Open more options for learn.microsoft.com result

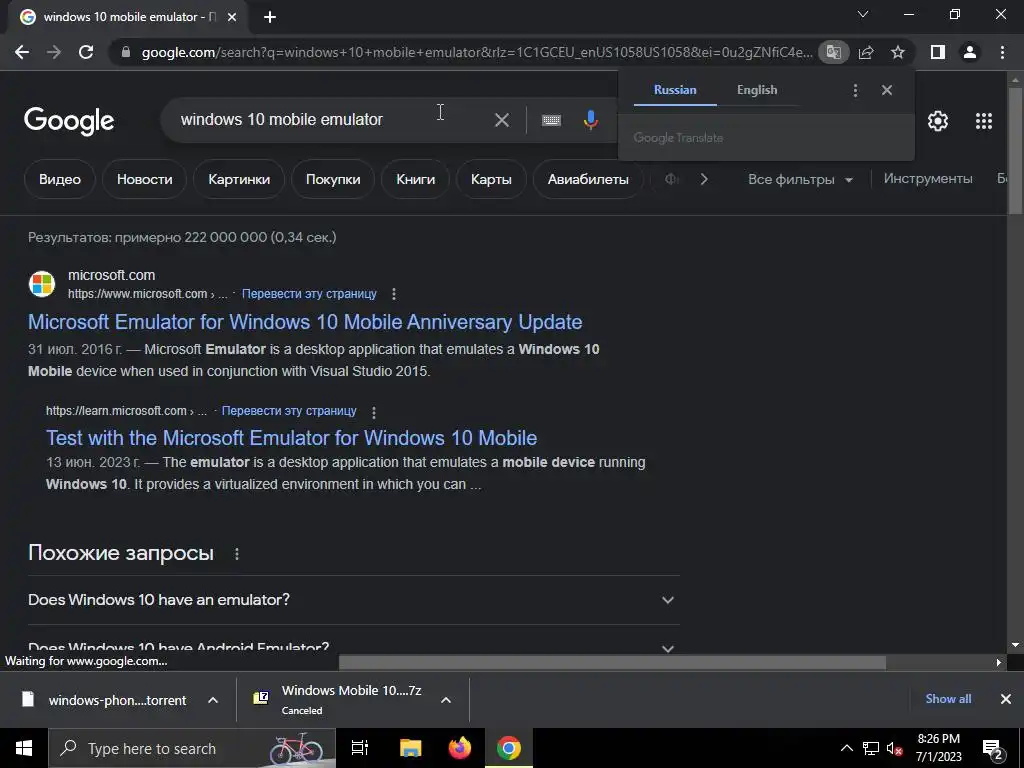(374, 412)
